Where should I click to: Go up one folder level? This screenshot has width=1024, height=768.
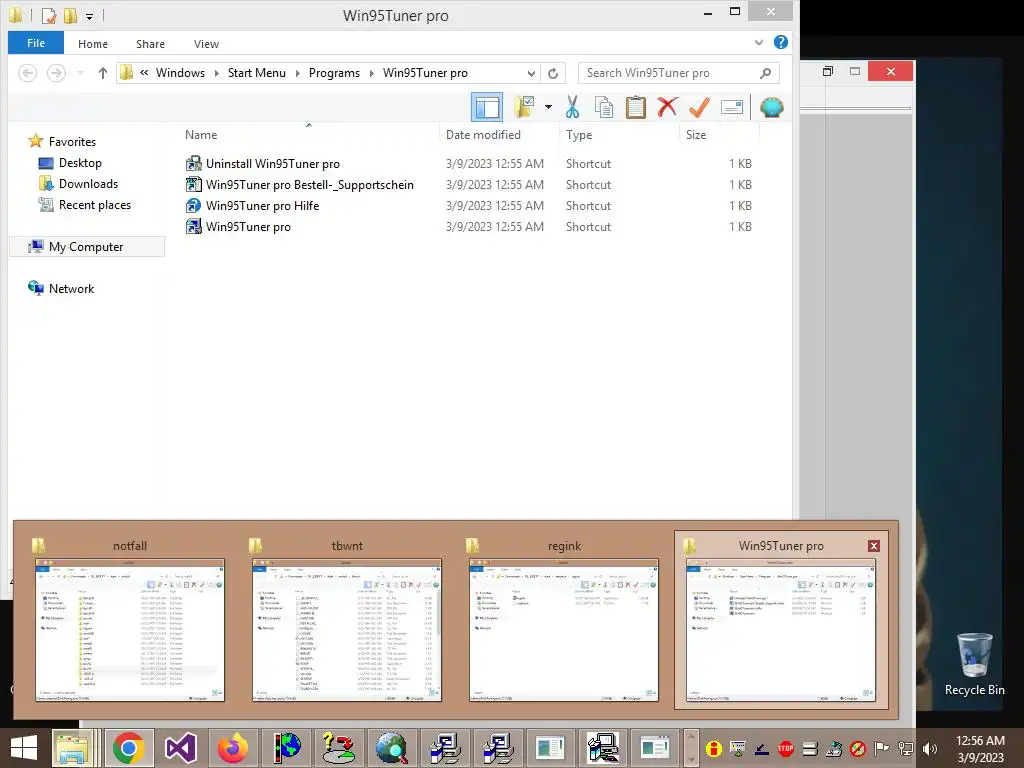coord(103,73)
